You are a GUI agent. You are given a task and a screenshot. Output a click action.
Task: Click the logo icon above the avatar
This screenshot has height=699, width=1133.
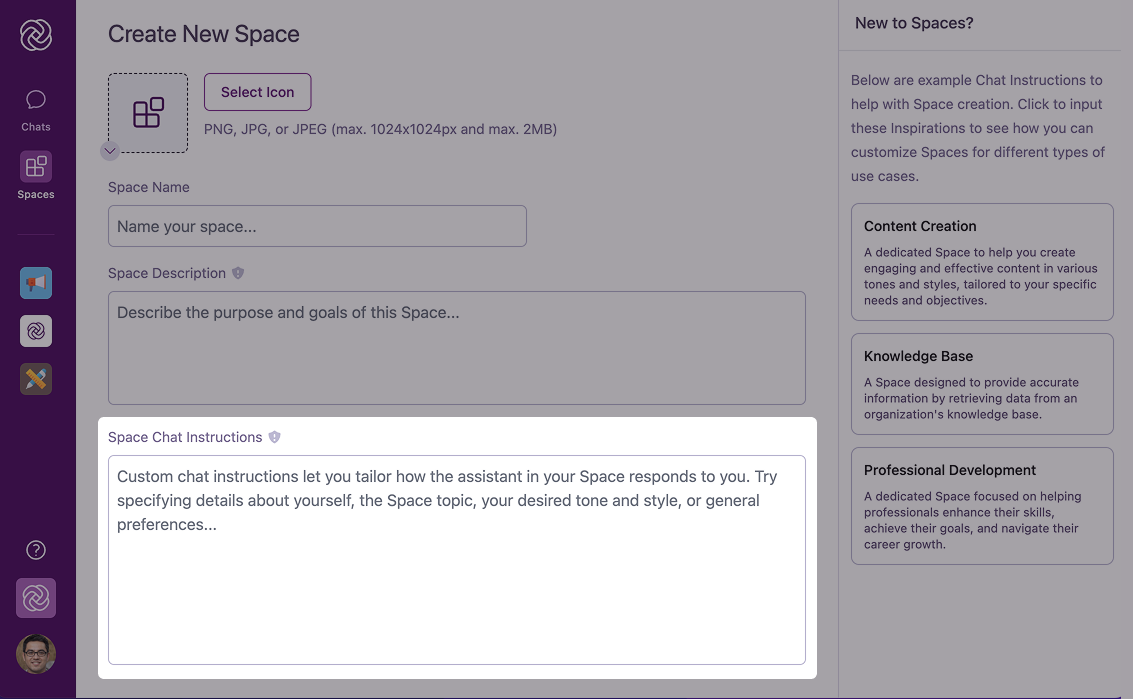point(35,598)
